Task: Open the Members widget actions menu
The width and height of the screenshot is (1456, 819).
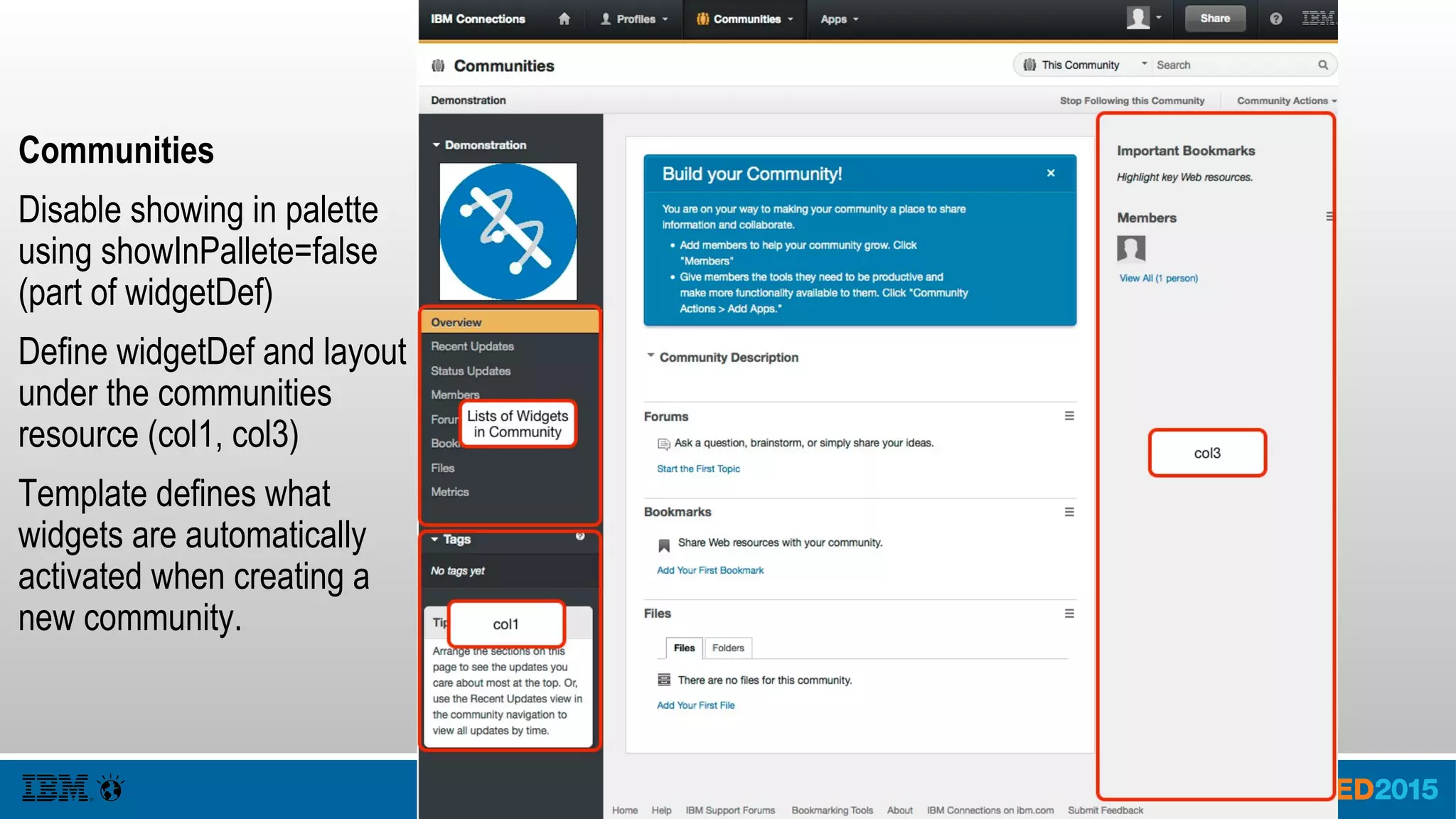Action: (x=1329, y=216)
